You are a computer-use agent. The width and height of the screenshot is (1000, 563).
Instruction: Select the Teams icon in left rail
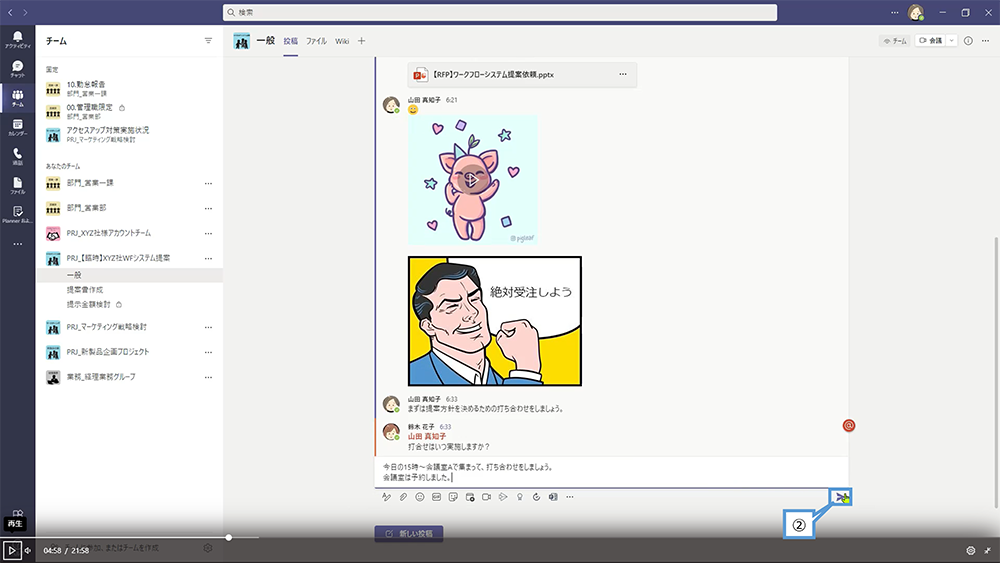[17, 98]
